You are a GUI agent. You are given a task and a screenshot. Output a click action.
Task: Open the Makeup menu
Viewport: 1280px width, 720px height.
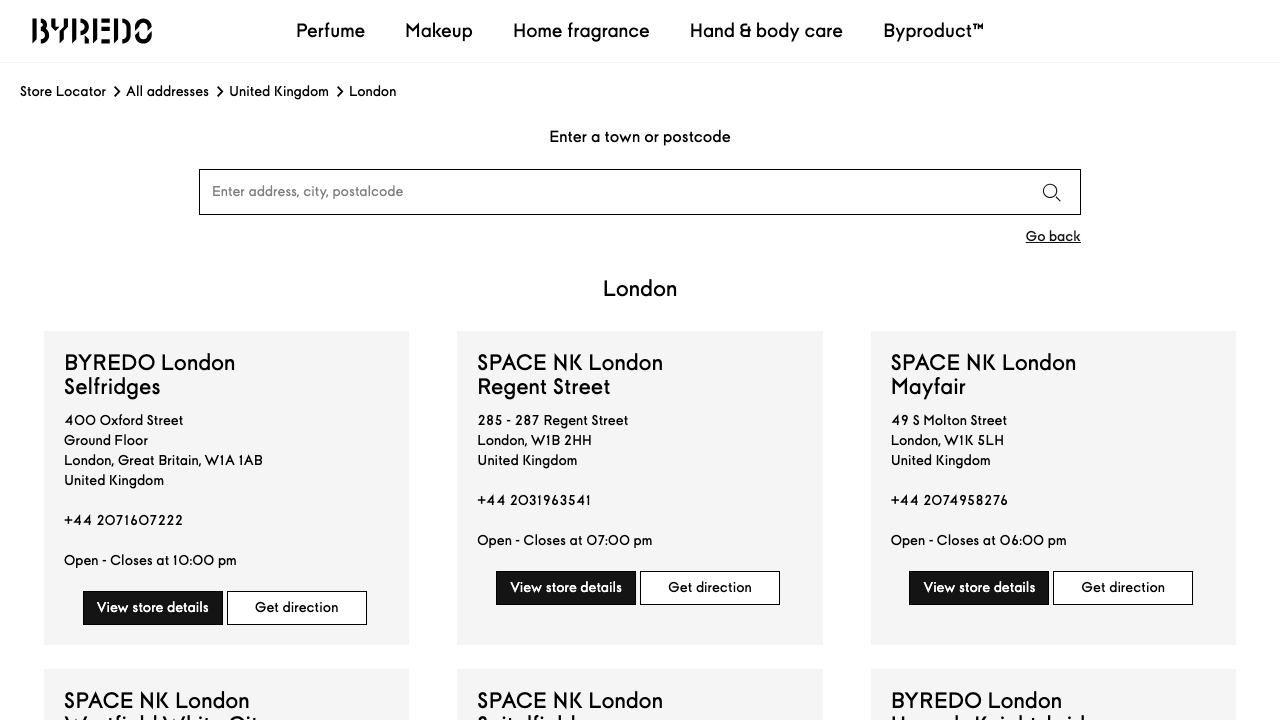pyautogui.click(x=438, y=31)
